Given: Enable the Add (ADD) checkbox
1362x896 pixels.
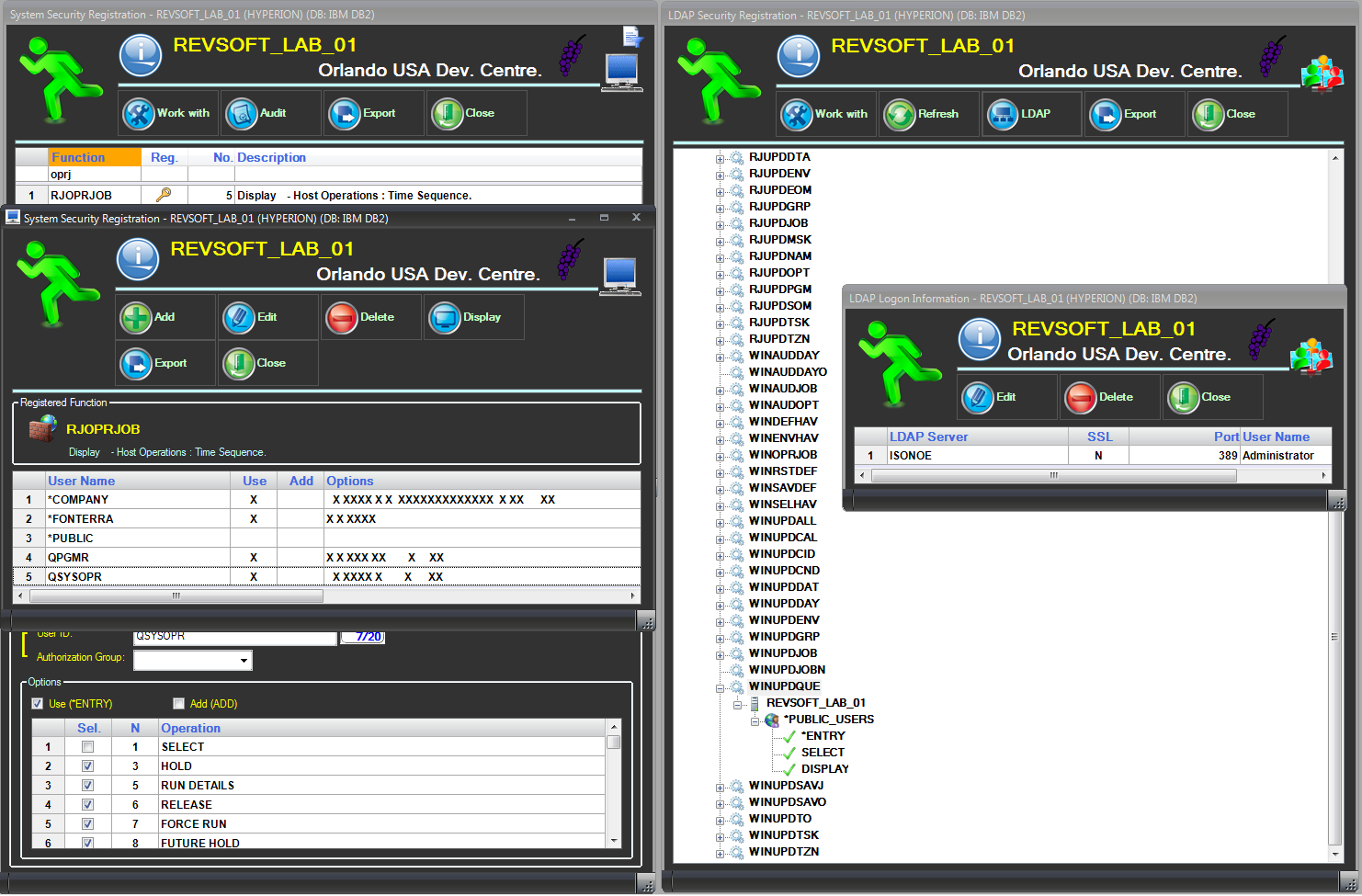Looking at the screenshot, I should pyautogui.click(x=179, y=704).
